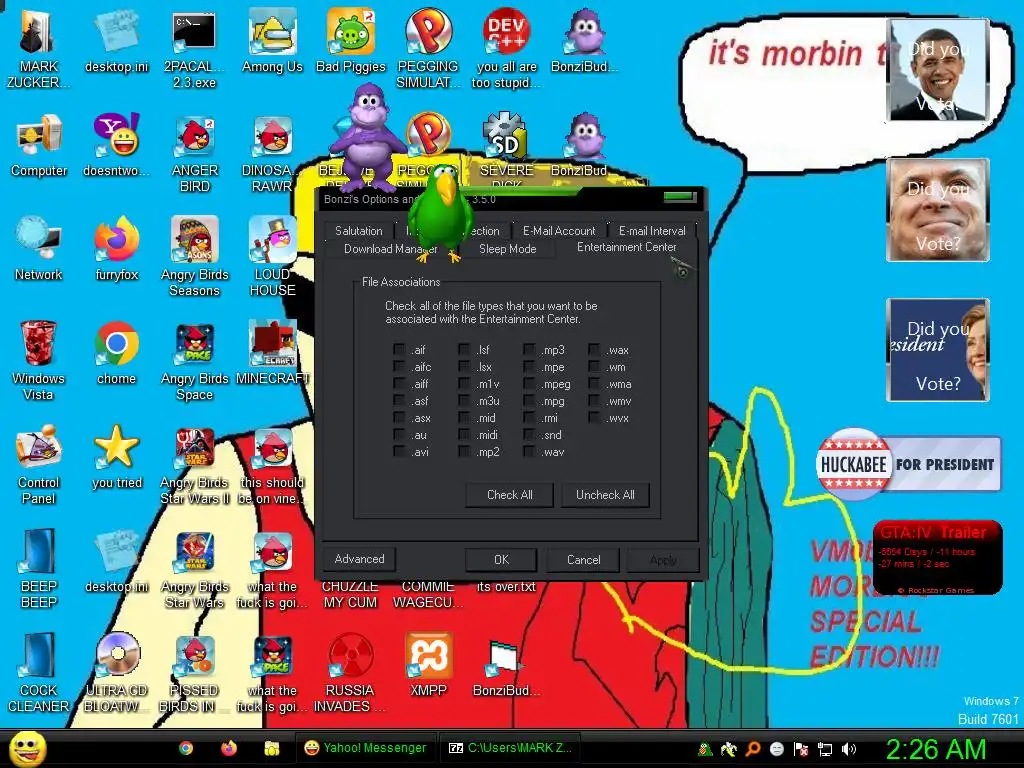1024x768 pixels.
Task: Switch to the E-mail Interval tab
Action: pos(652,231)
